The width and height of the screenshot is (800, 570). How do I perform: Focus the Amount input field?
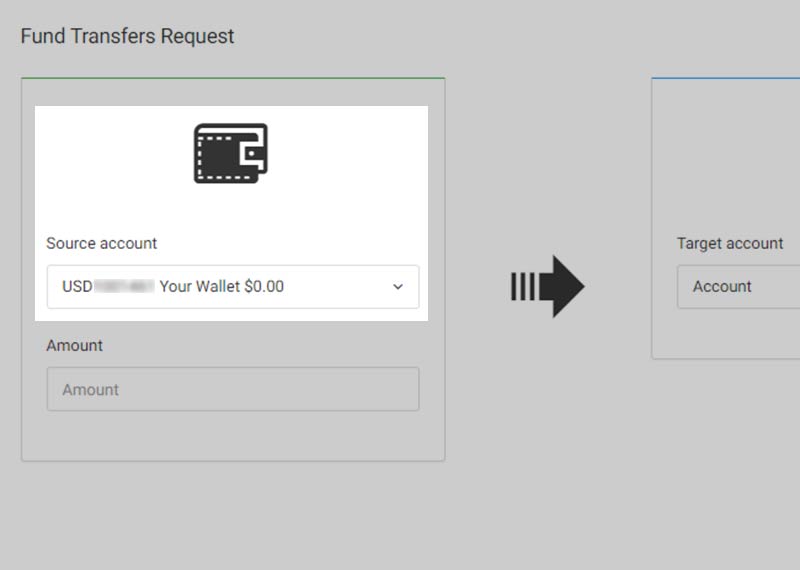pyautogui.click(x=232, y=390)
